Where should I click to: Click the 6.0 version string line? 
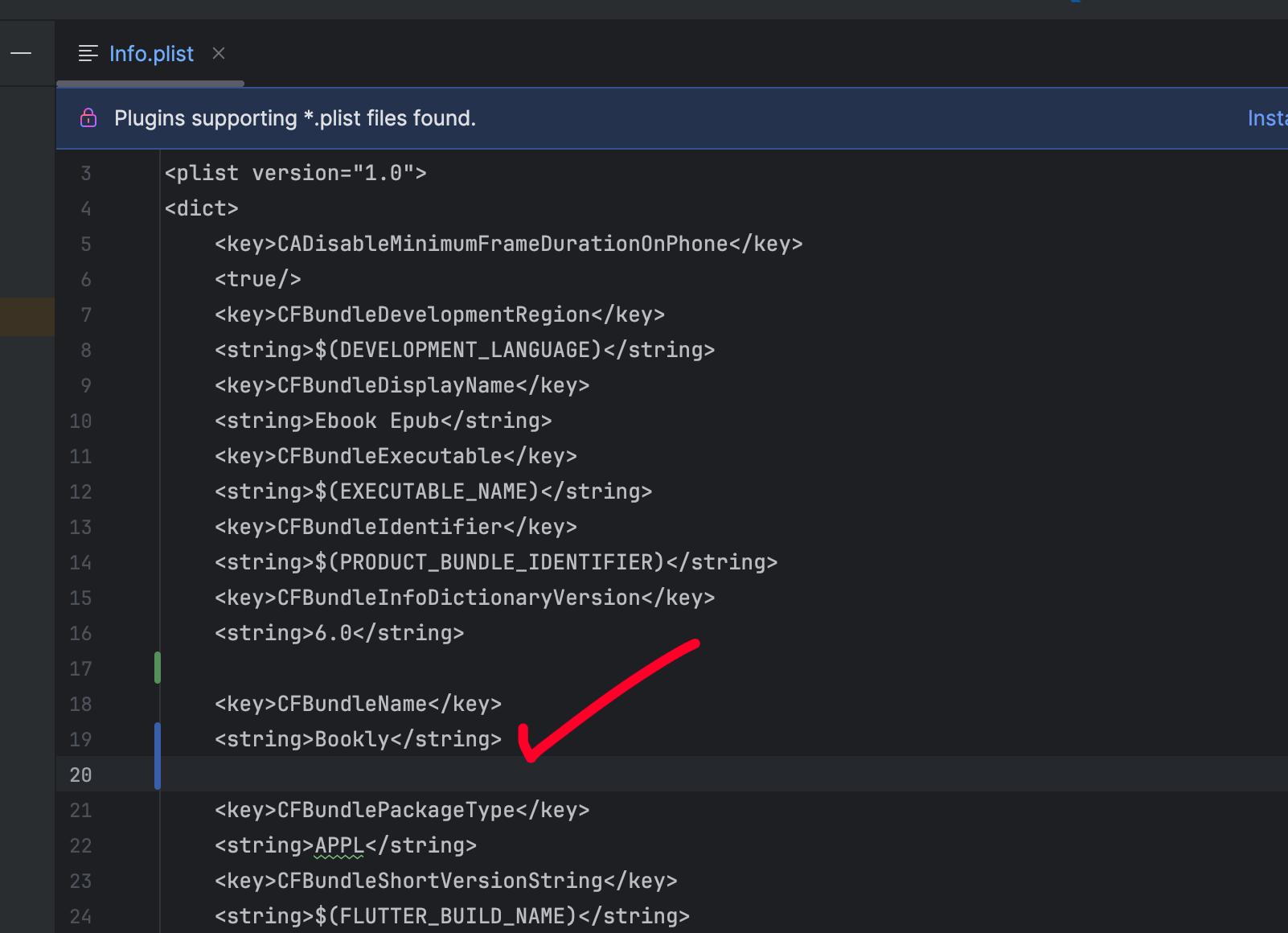(x=339, y=633)
